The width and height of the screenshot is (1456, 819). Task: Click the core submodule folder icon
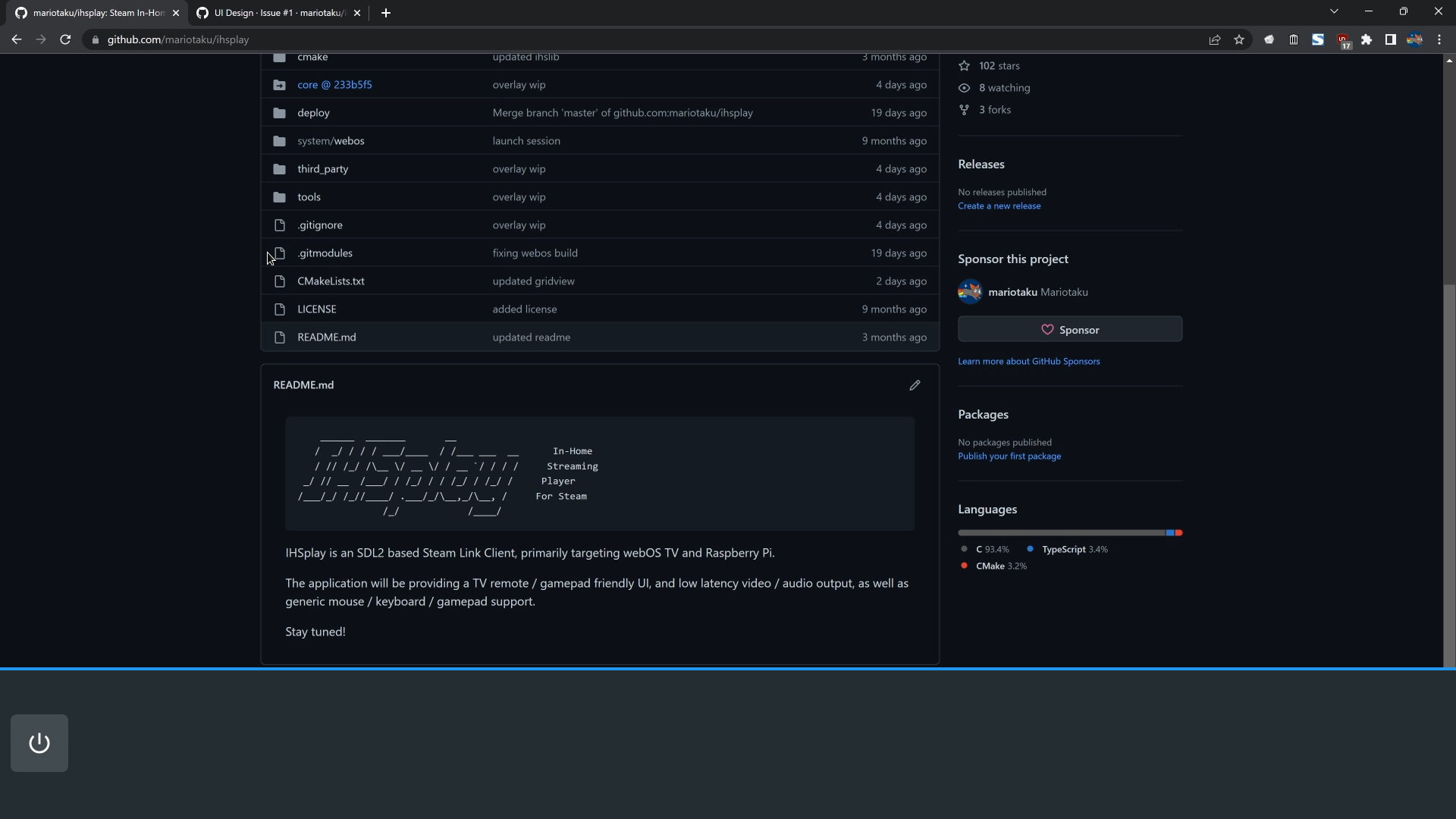(x=279, y=85)
